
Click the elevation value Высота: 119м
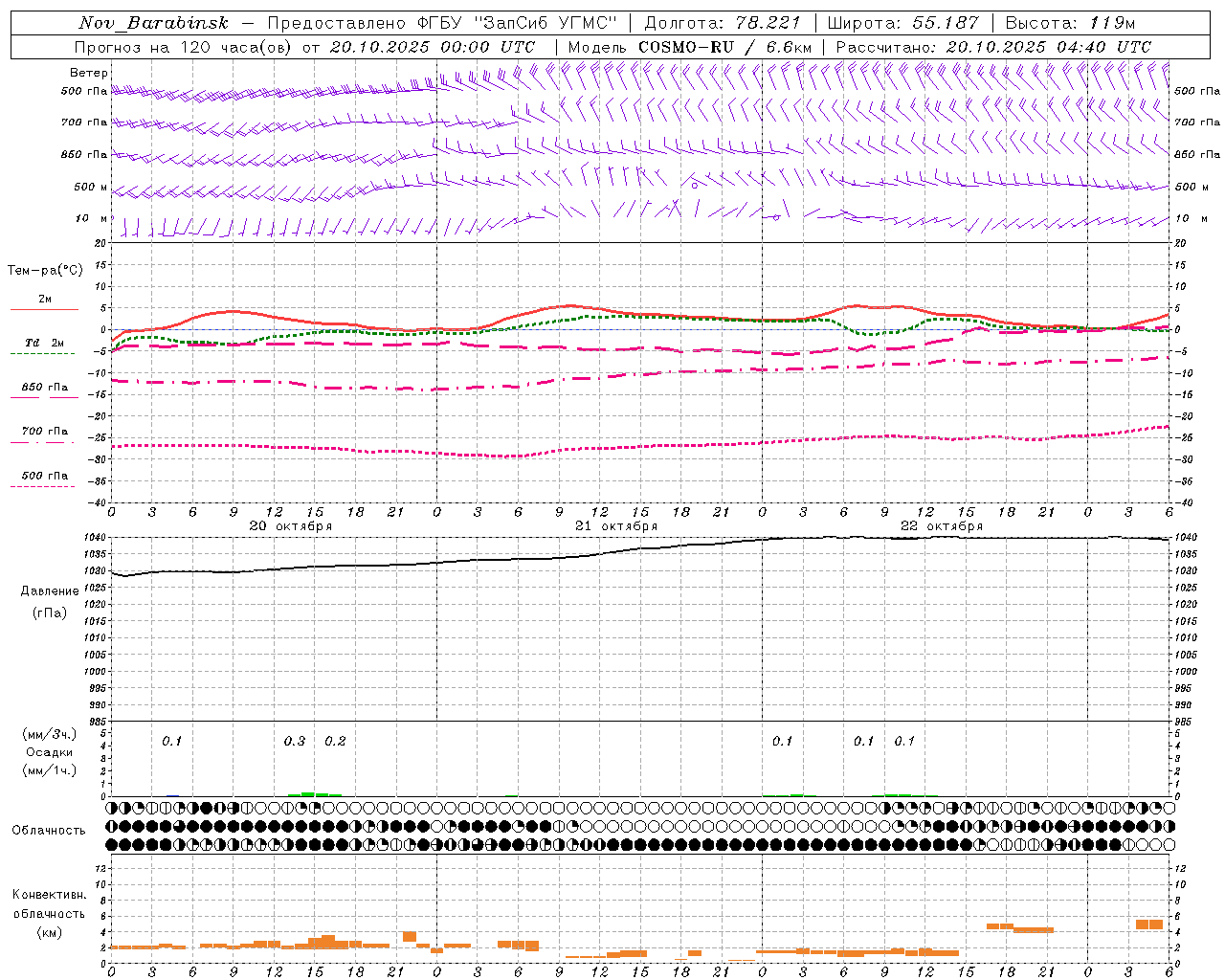pos(1070,23)
